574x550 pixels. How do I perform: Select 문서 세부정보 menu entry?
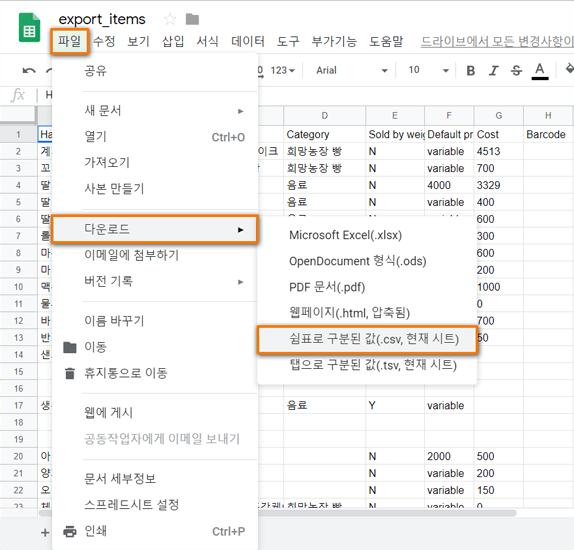pos(155,479)
